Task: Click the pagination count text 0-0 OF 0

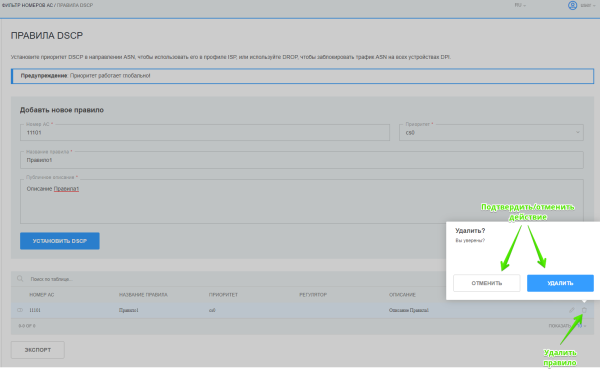Action: pyautogui.click(x=27, y=326)
